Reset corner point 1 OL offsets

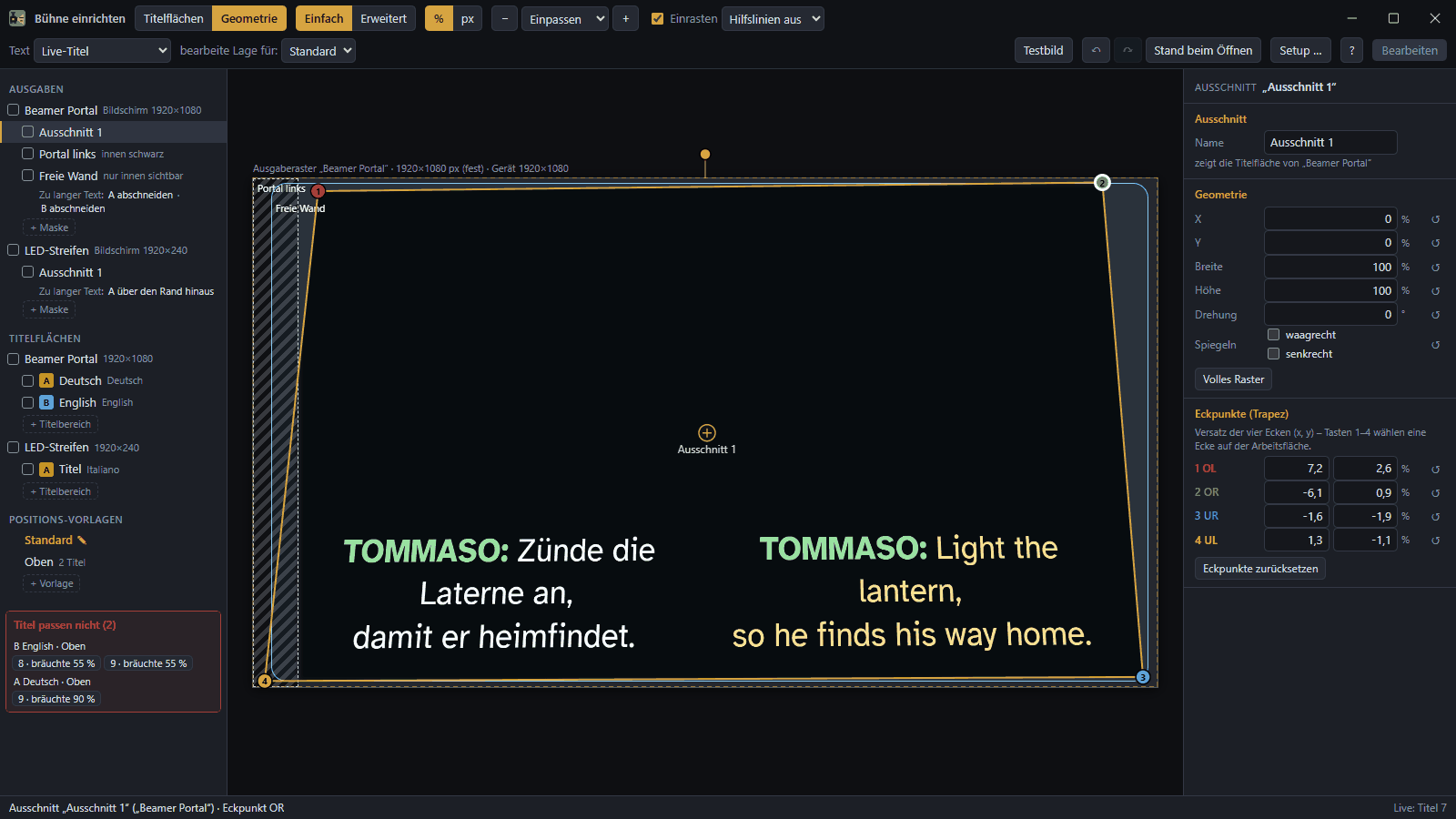click(1435, 470)
